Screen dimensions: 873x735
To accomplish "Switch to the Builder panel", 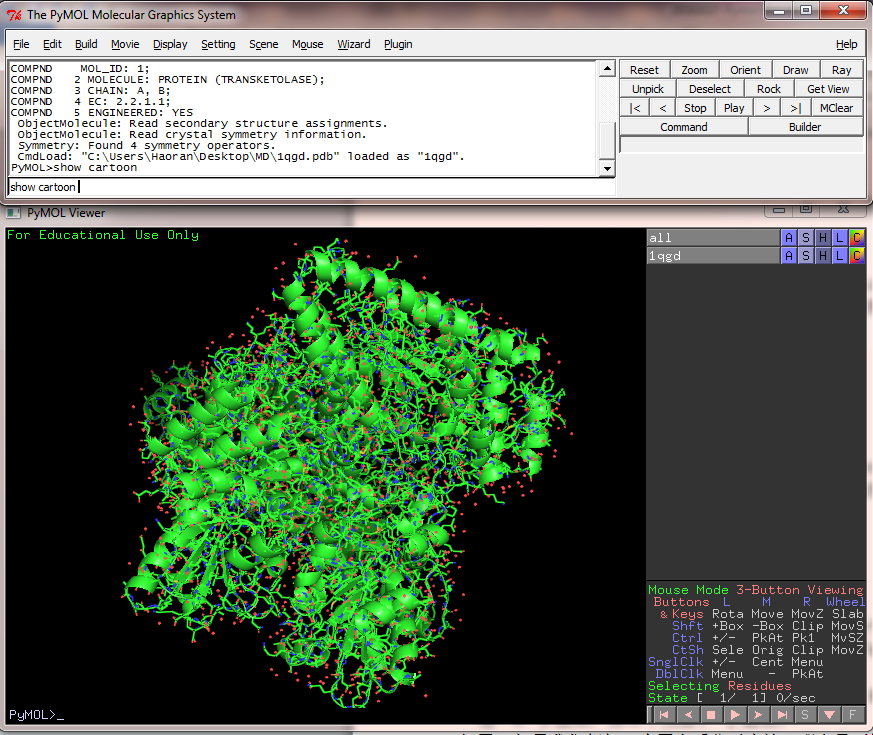I will coord(805,126).
